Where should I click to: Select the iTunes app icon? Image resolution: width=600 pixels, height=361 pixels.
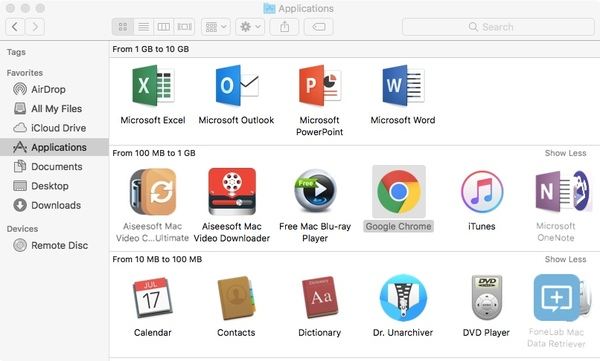pyautogui.click(x=482, y=191)
